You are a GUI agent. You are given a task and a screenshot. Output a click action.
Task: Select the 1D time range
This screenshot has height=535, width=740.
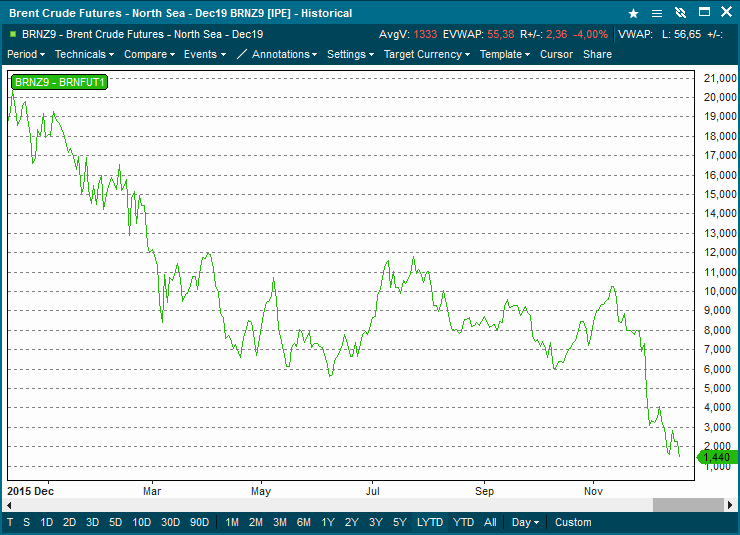pyautogui.click(x=46, y=522)
